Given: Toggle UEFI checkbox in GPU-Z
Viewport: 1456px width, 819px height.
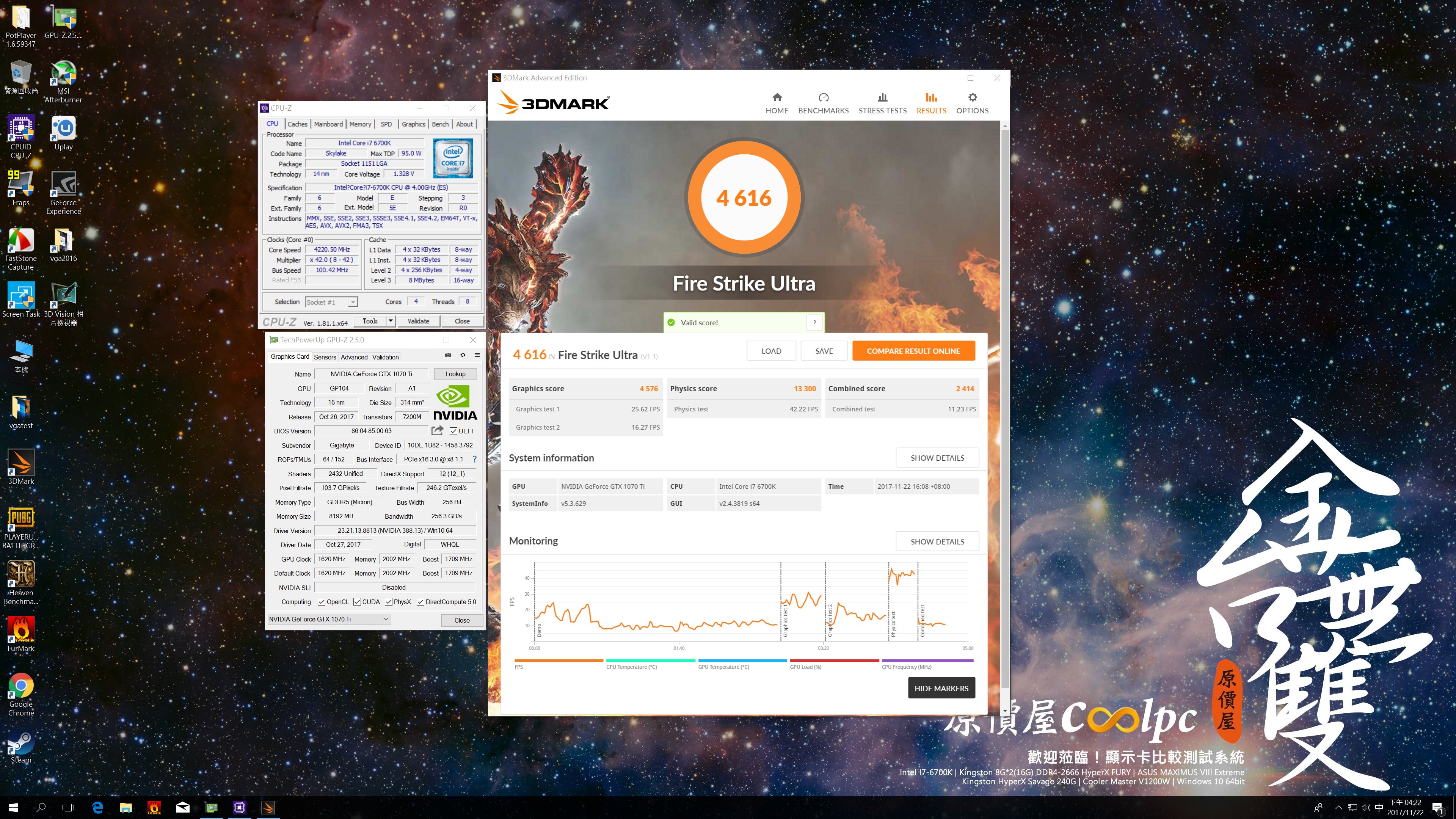Looking at the screenshot, I should pos(453,431).
